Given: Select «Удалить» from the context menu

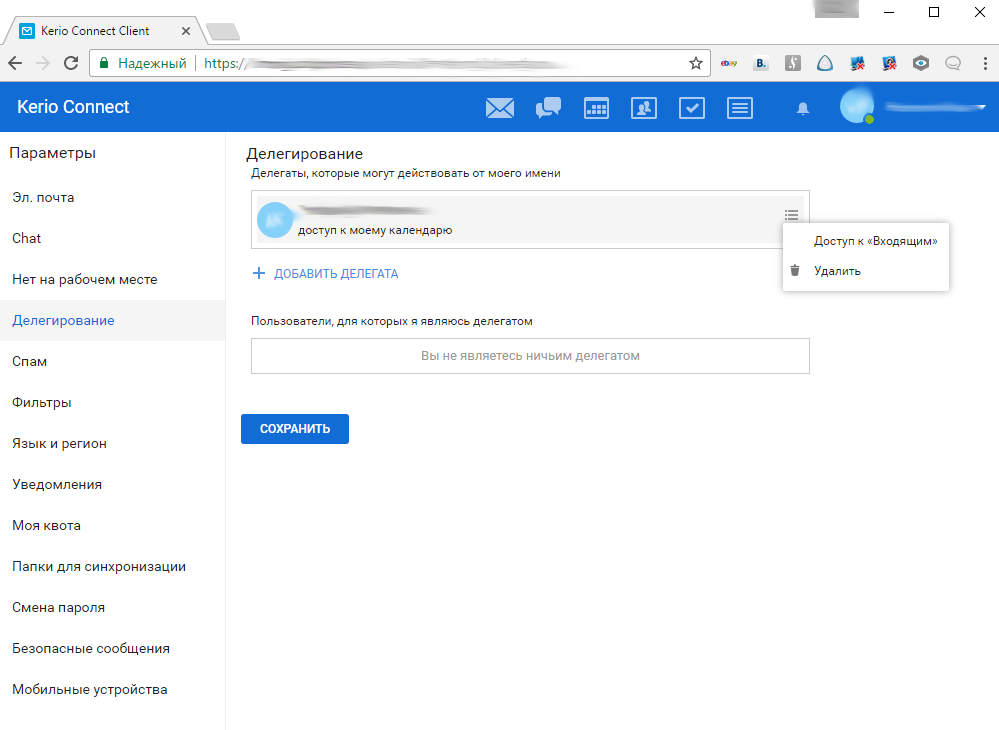Looking at the screenshot, I should click(837, 270).
